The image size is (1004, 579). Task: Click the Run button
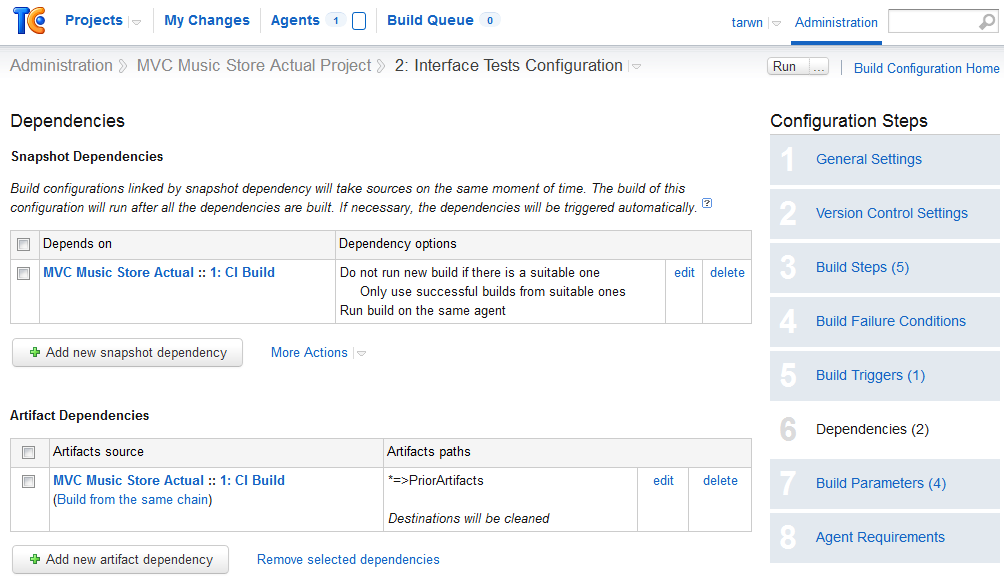tap(788, 67)
